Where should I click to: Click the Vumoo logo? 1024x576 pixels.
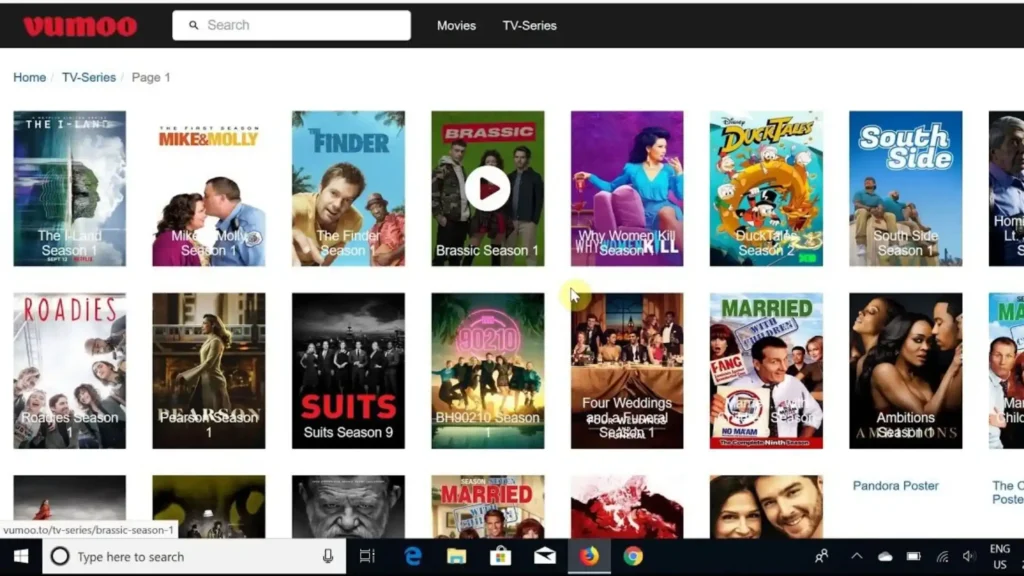click(80, 26)
